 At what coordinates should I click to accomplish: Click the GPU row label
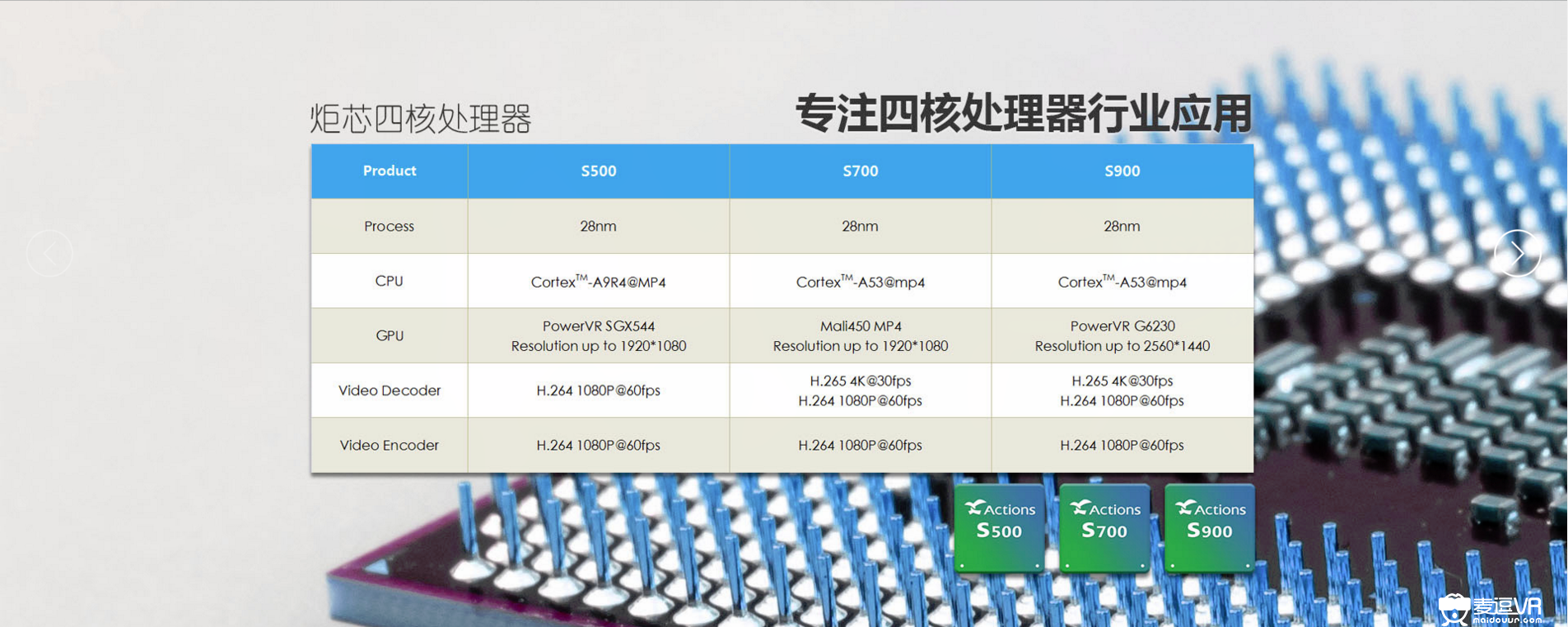click(x=390, y=335)
